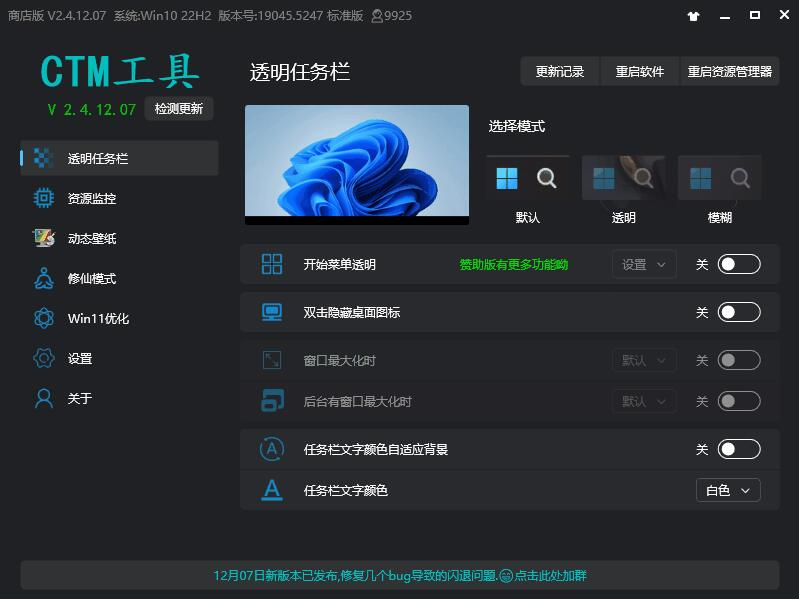Screen dimensions: 799x599
Task: Click the 资源监控 chip icon in sidebar
Action: pos(43,198)
